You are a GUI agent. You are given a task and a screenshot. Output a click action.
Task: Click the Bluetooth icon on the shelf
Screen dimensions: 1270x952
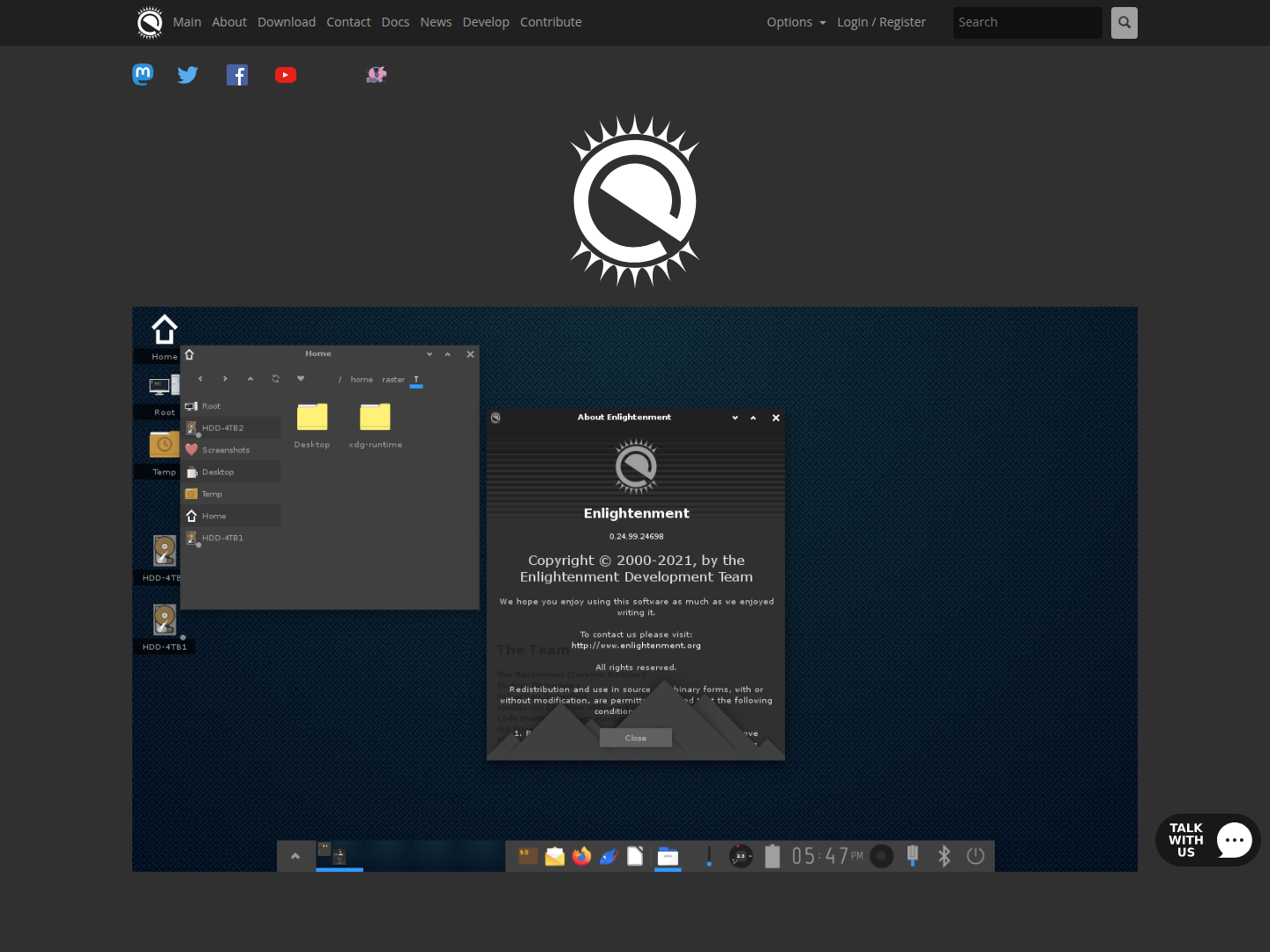pyautogui.click(x=945, y=856)
